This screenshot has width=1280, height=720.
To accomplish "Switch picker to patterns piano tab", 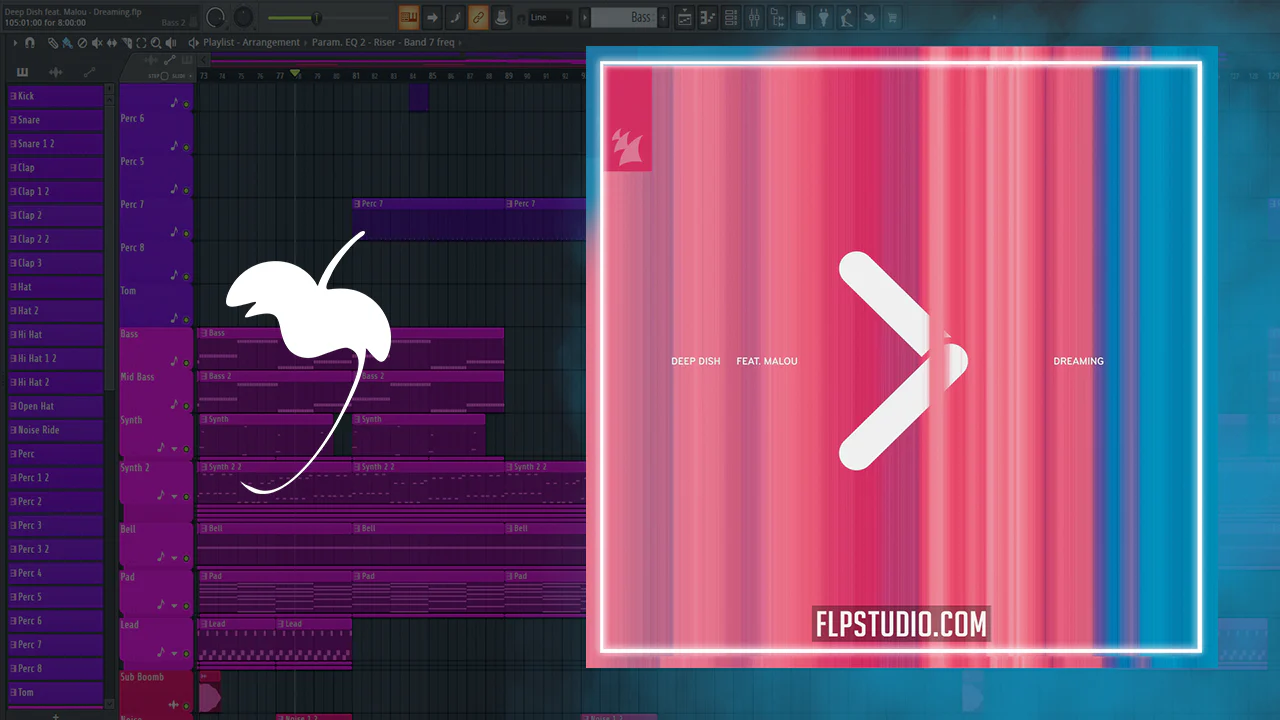I will (22, 71).
